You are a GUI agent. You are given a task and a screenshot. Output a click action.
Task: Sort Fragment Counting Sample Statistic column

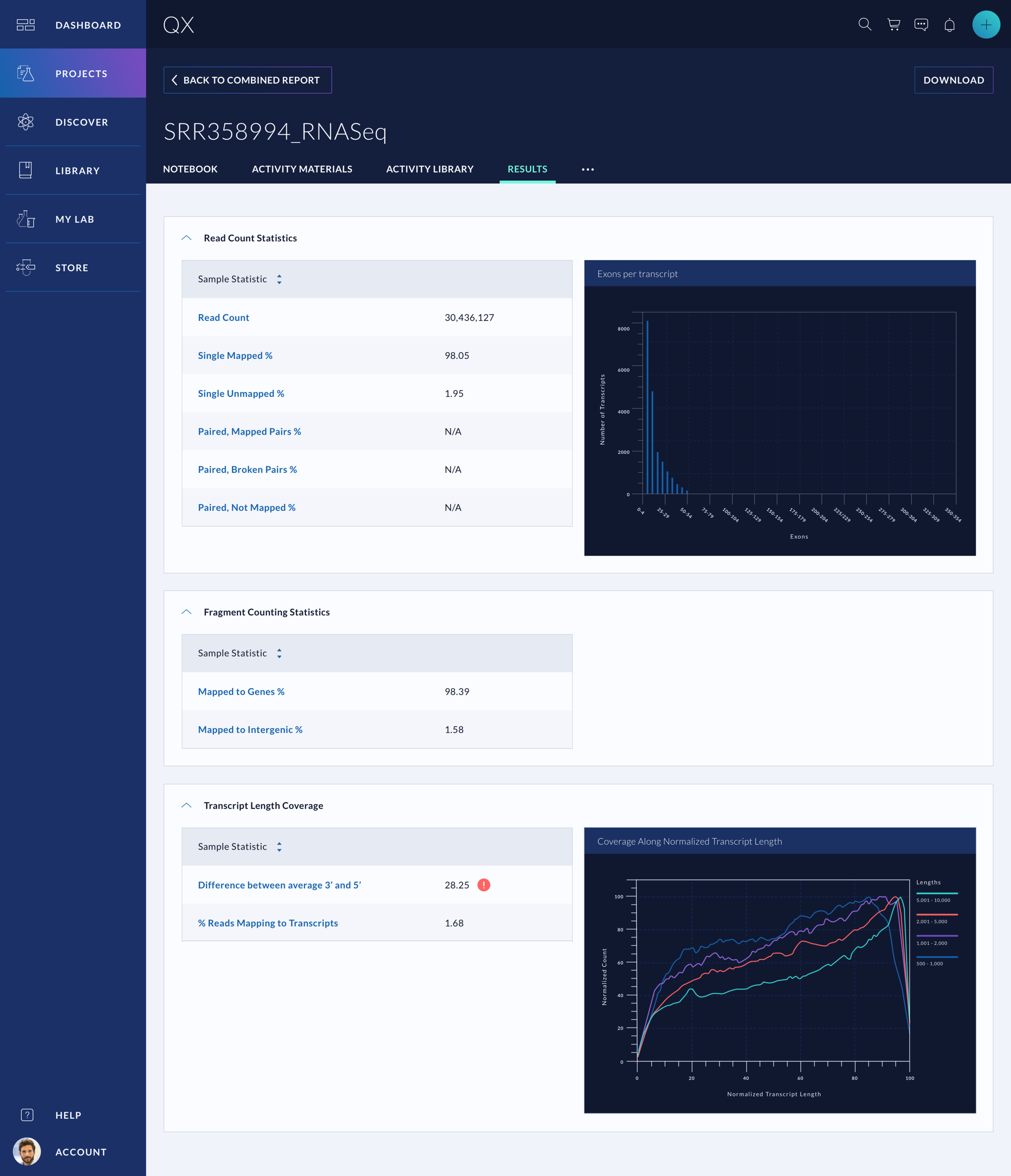point(279,653)
